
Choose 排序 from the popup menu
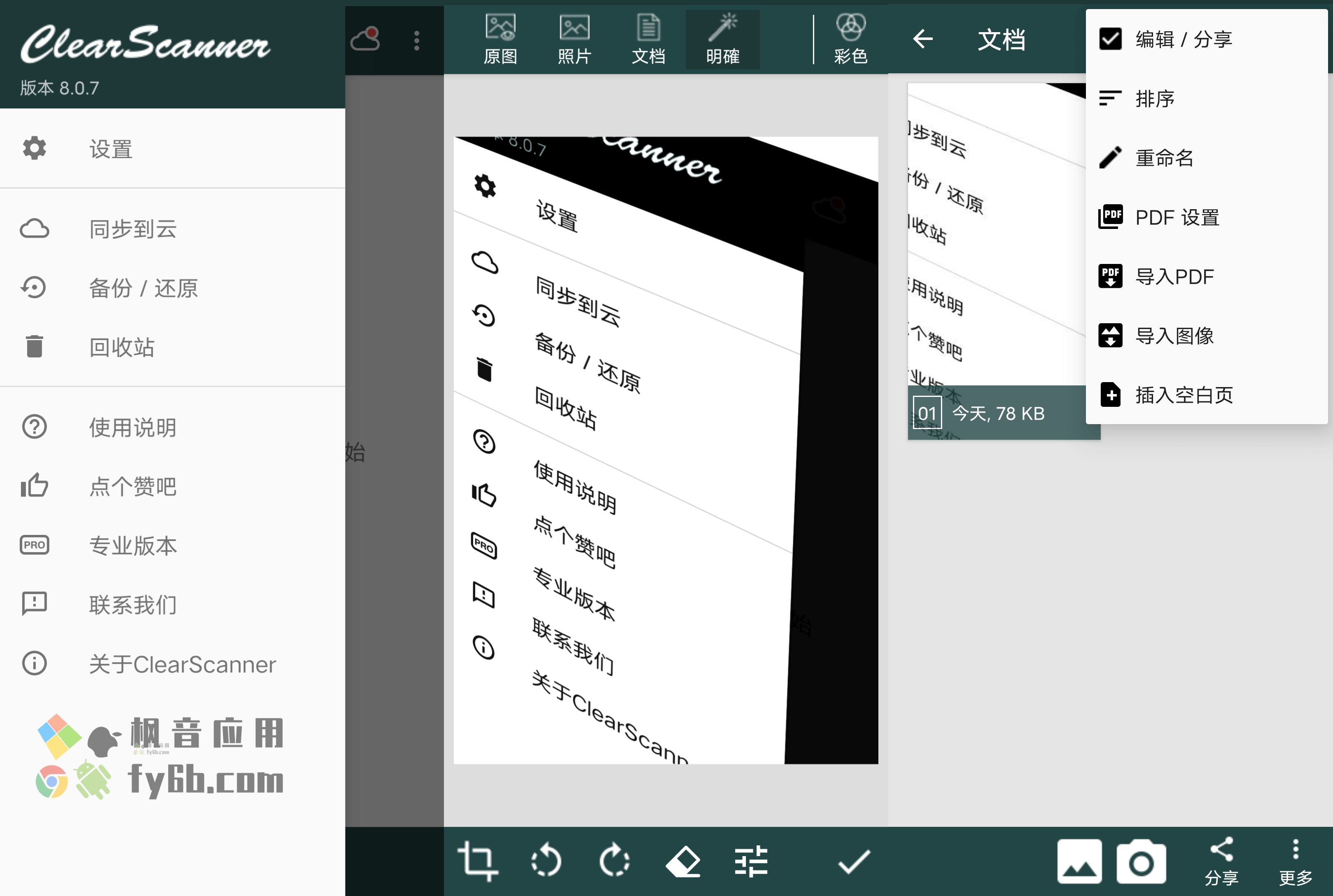[x=1207, y=98]
